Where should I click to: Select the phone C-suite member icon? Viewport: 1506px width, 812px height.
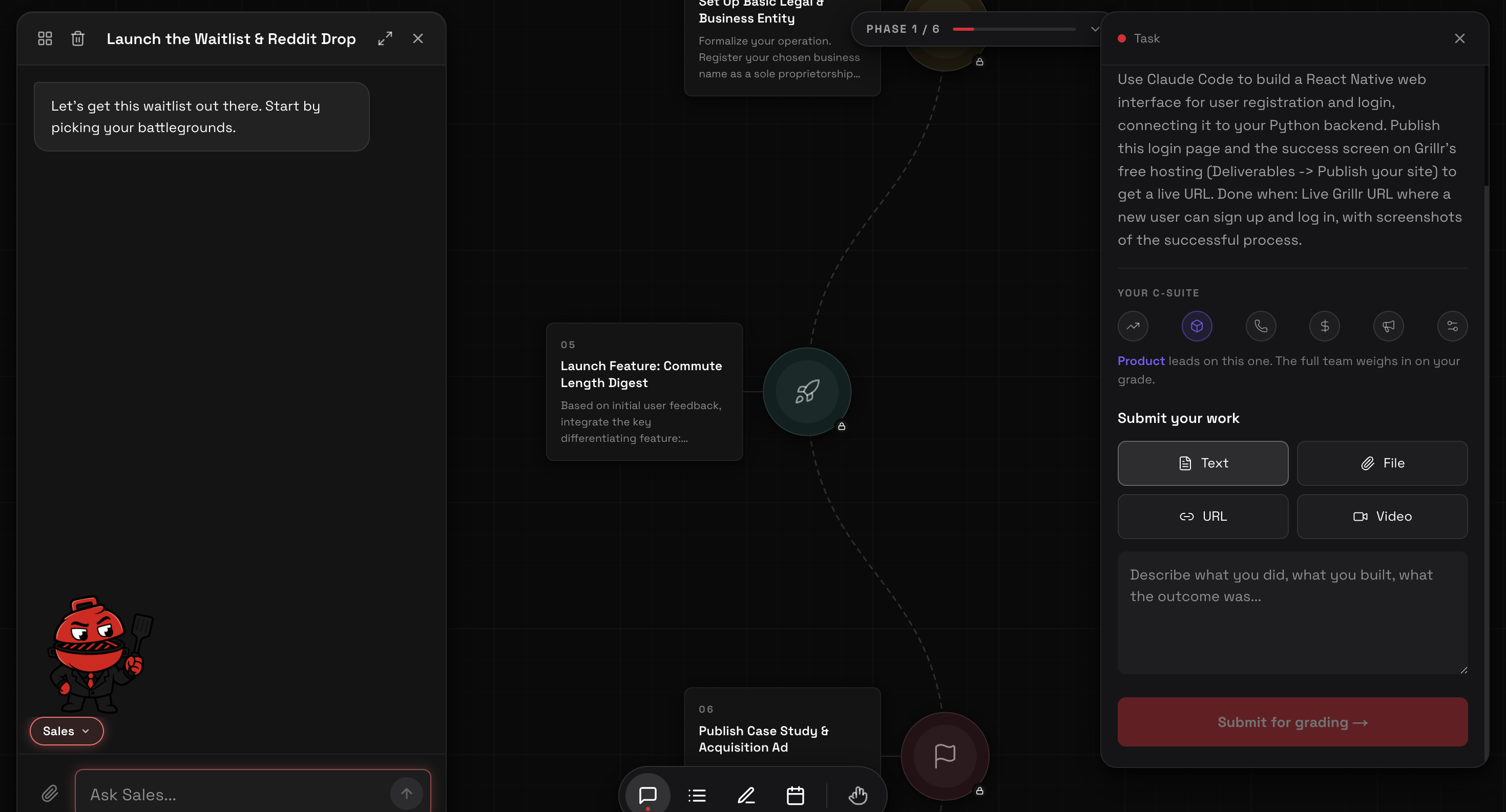[1261, 326]
